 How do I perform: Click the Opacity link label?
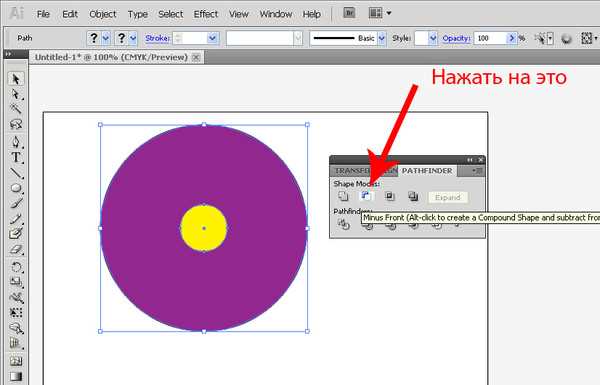(x=456, y=38)
